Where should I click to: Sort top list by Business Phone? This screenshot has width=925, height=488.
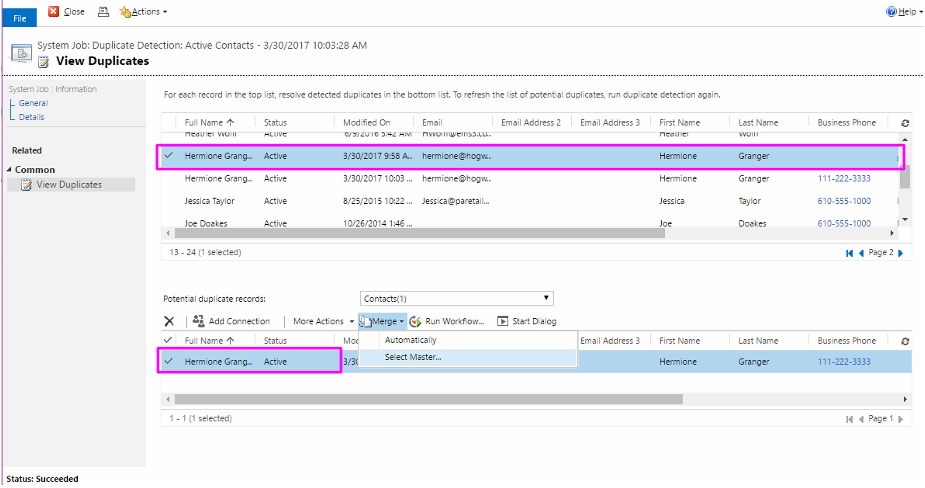tap(847, 122)
